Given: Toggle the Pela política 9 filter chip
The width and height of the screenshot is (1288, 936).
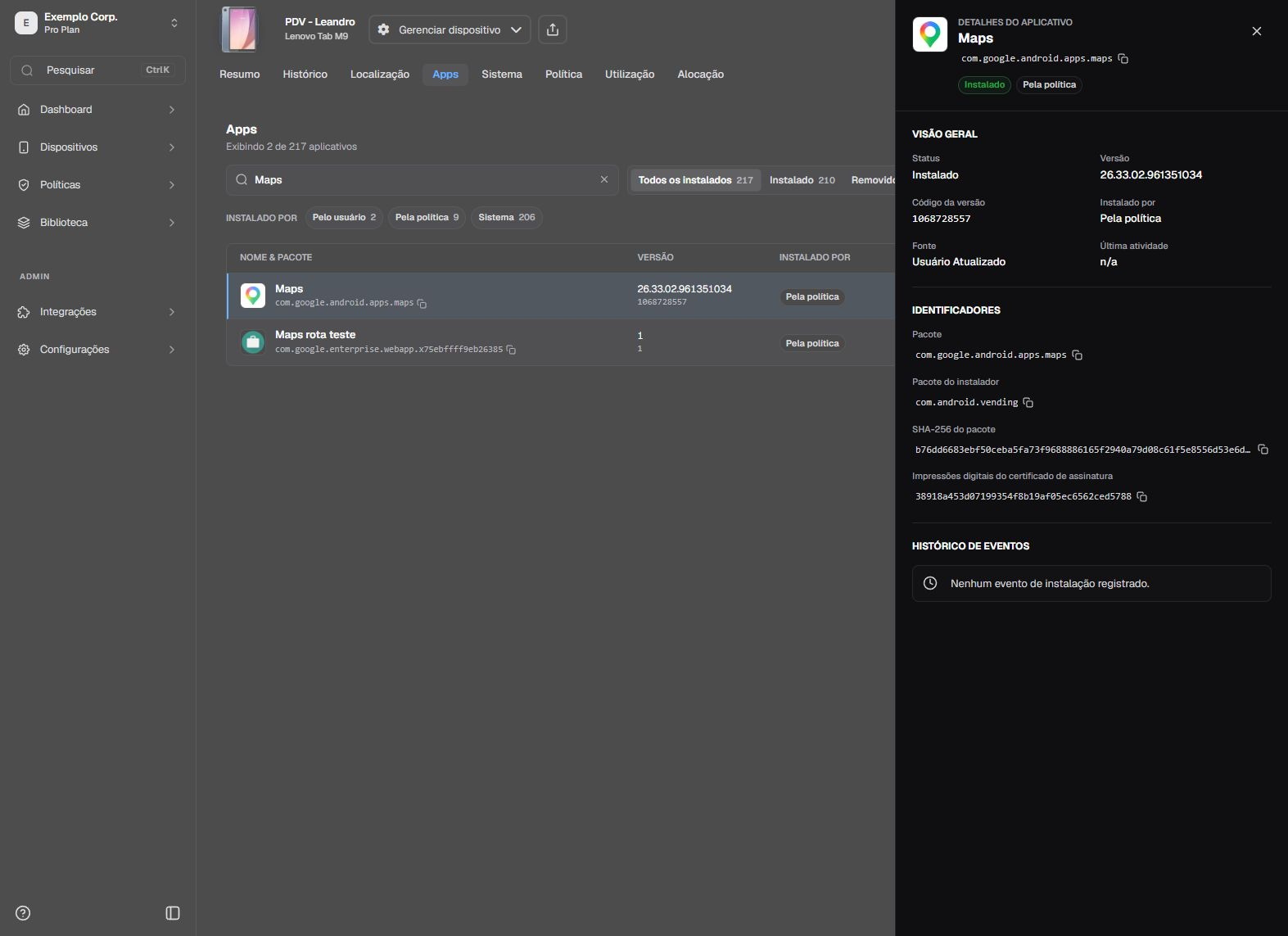Looking at the screenshot, I should pyautogui.click(x=427, y=218).
